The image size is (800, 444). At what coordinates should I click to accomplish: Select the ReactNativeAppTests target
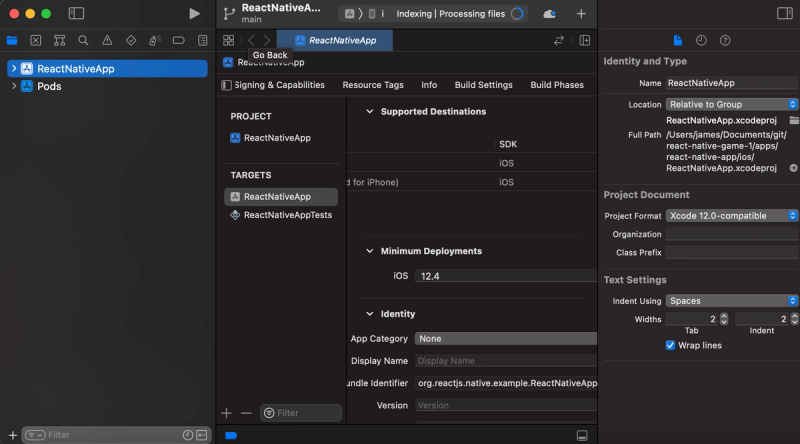(287, 214)
